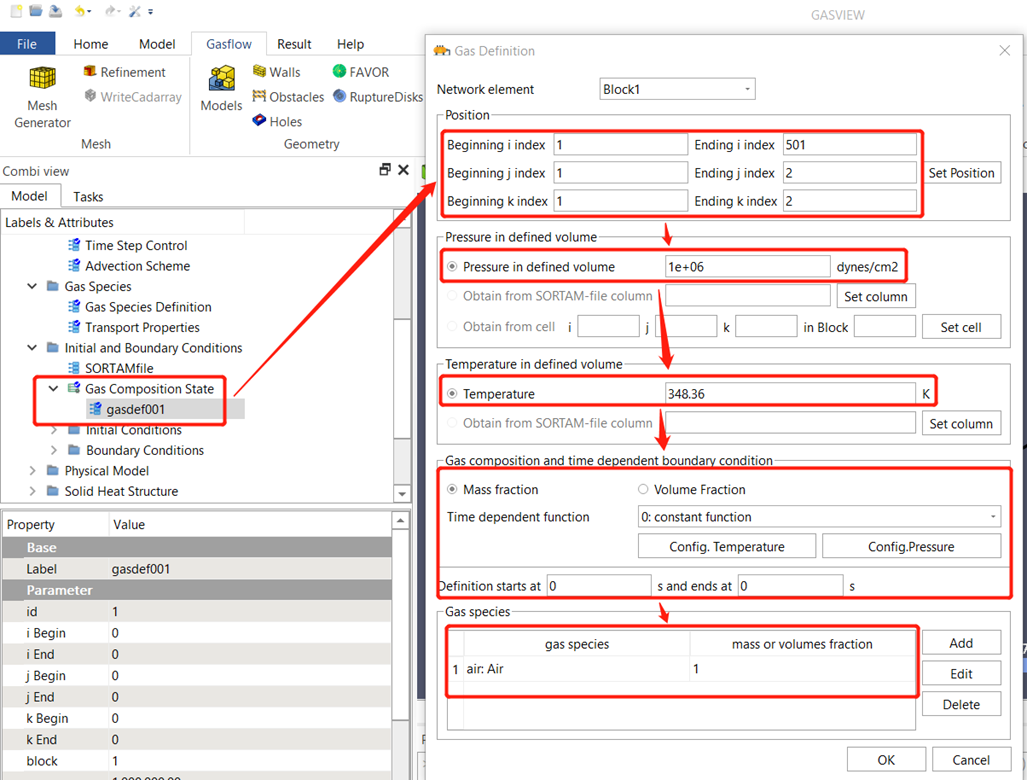Click the Refinement icon
This screenshot has height=780, width=1027.
click(x=90, y=71)
